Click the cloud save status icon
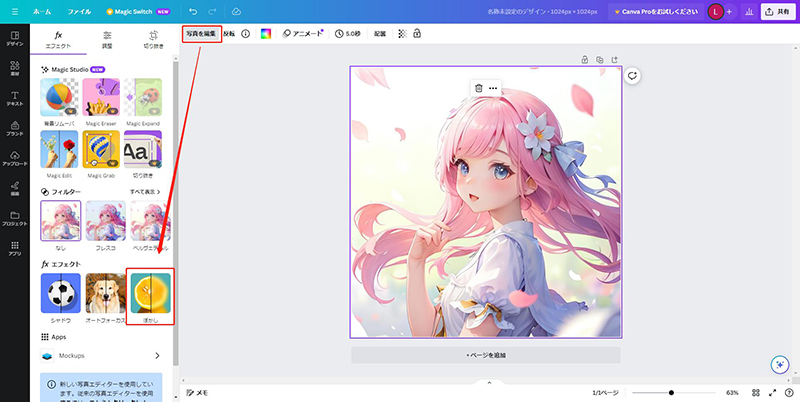Image resolution: width=800 pixels, height=402 pixels. click(x=236, y=11)
